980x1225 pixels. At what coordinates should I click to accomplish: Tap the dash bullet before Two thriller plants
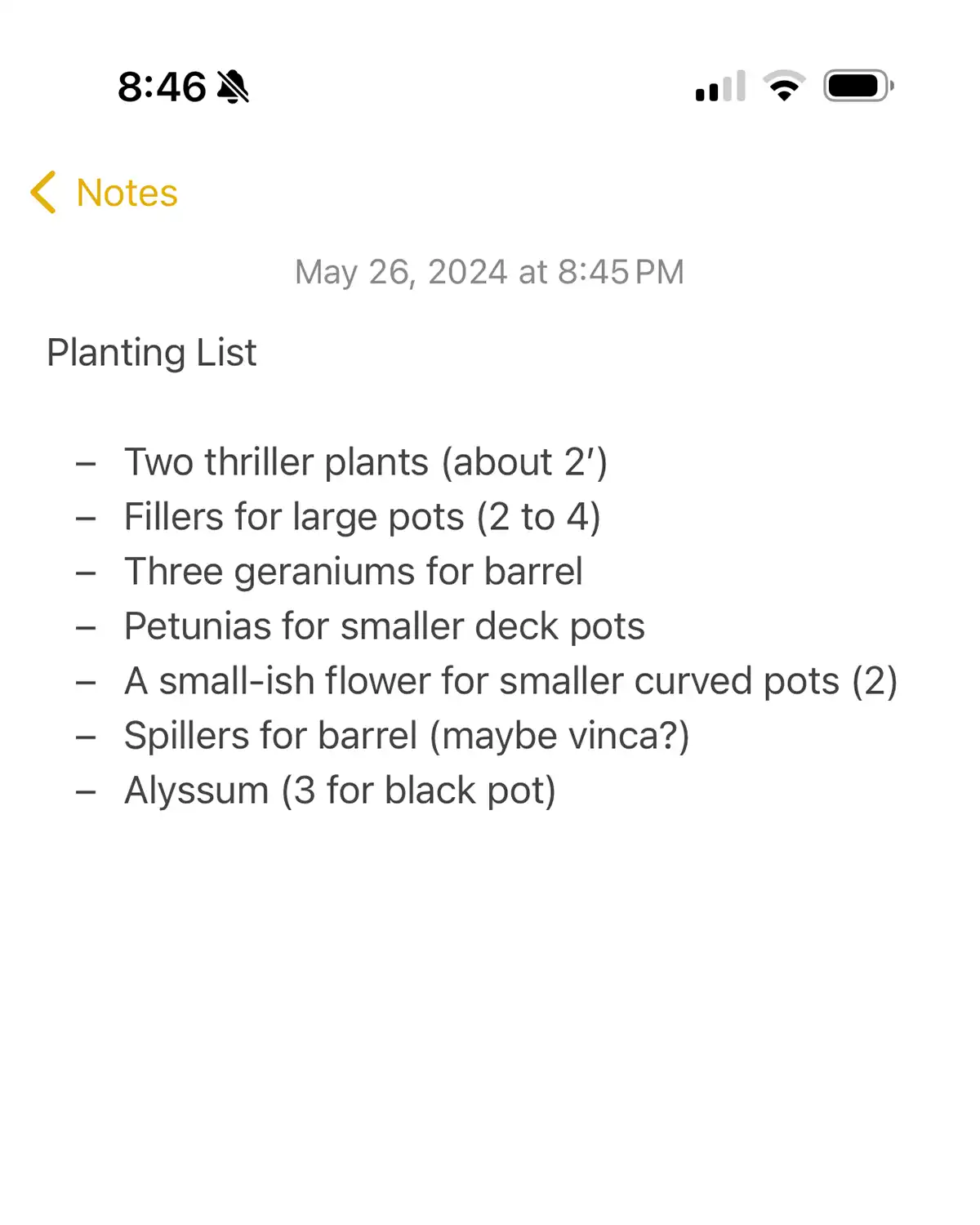(86, 464)
